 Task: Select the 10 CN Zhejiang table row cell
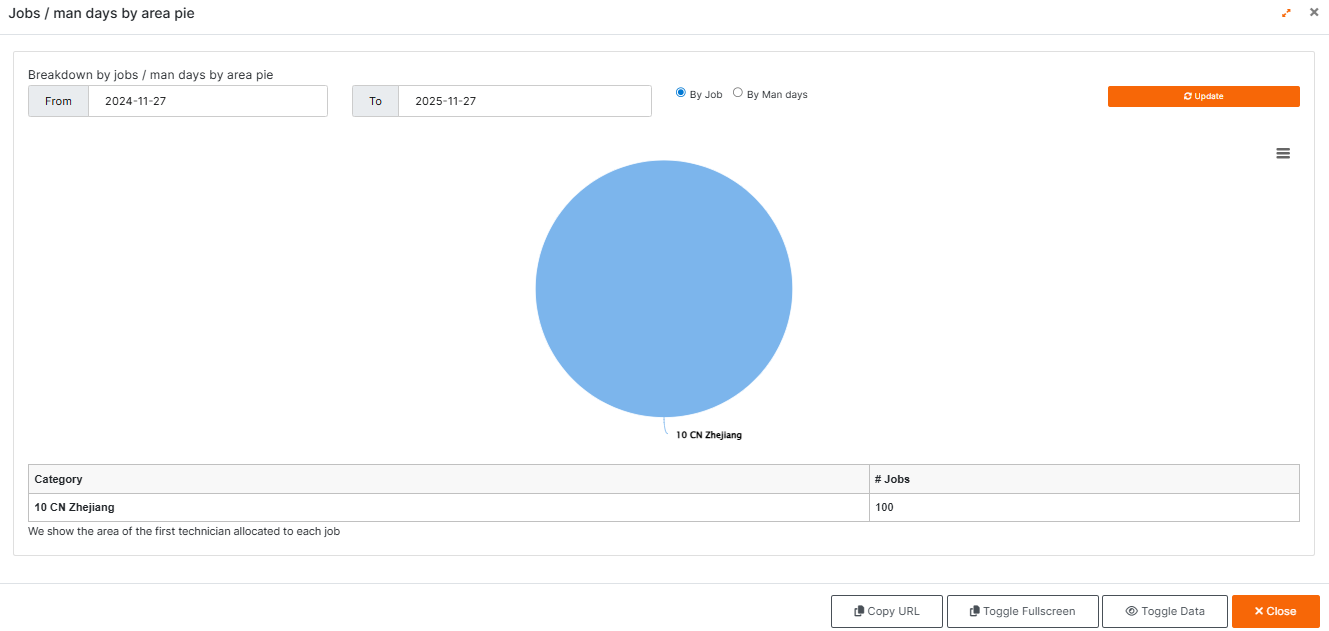click(x=75, y=507)
